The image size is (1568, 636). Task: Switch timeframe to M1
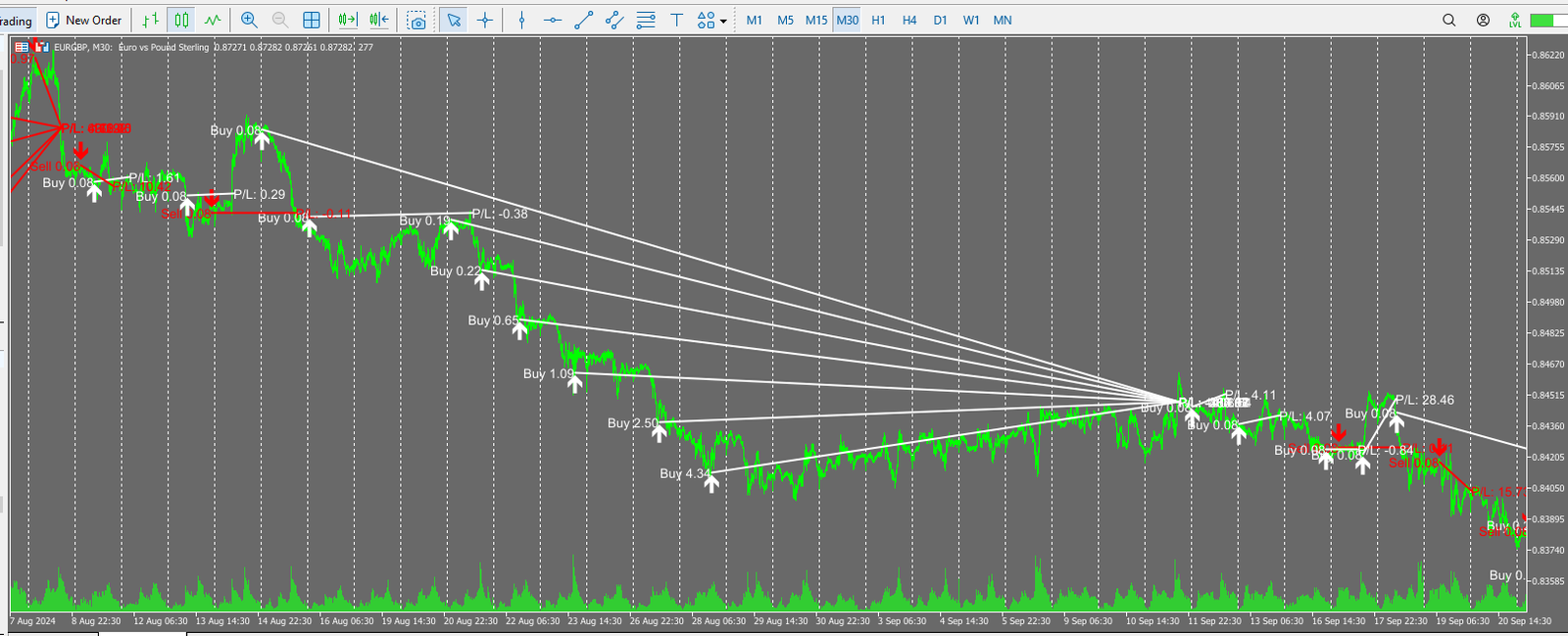[755, 20]
